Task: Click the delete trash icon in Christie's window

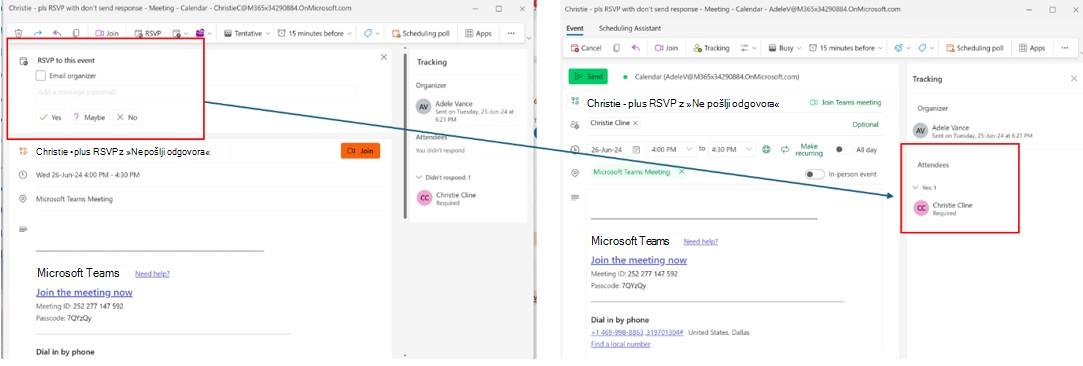Action: pos(19,33)
